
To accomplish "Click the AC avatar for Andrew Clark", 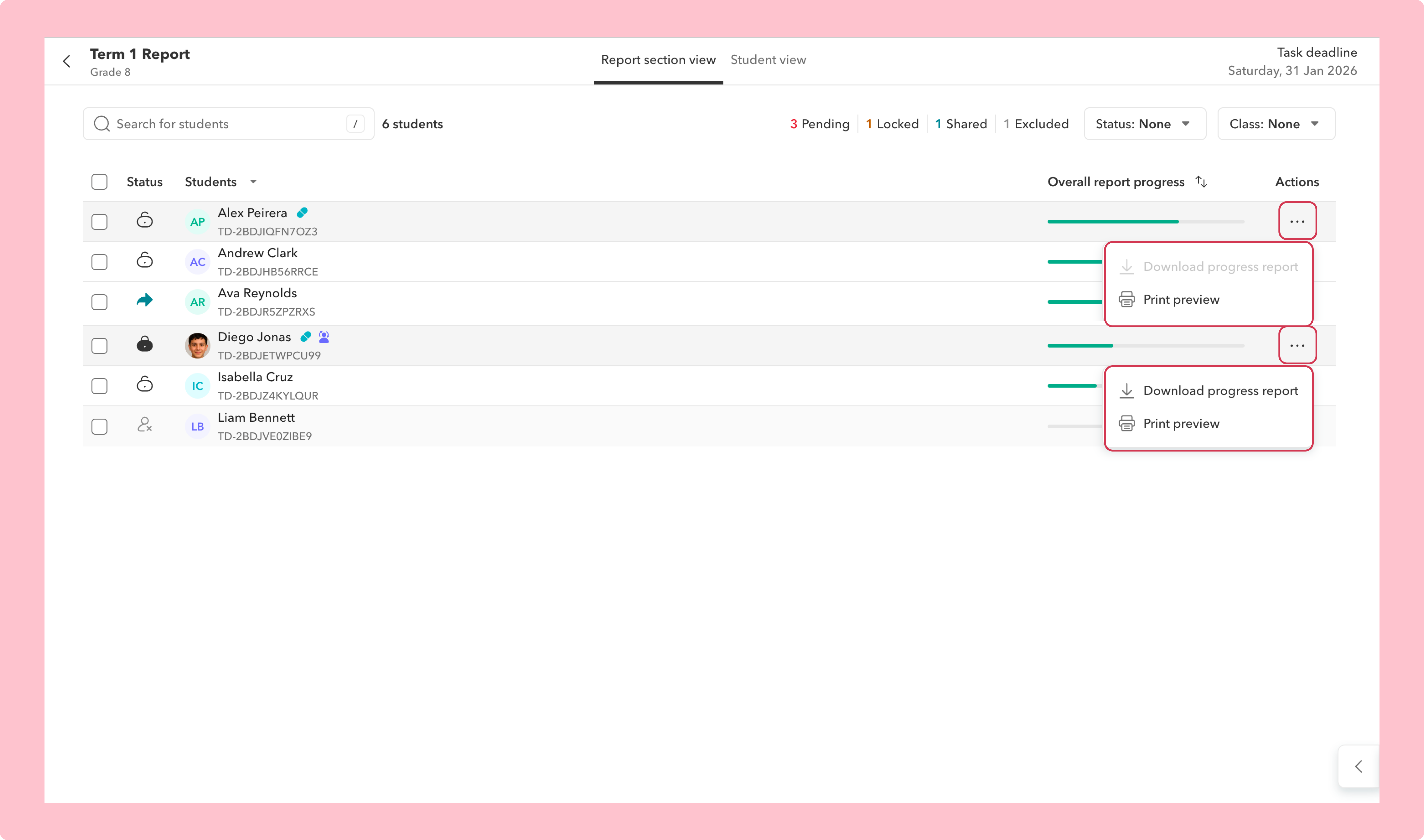I will tap(197, 262).
